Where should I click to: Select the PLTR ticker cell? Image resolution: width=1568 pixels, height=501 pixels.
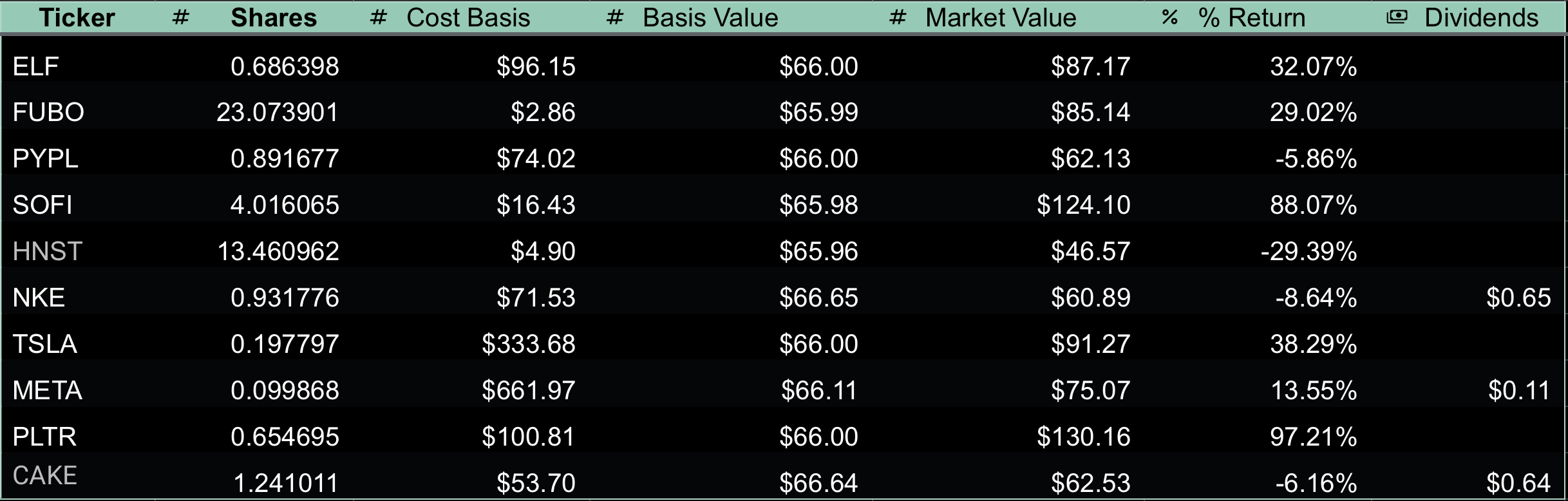[44, 437]
